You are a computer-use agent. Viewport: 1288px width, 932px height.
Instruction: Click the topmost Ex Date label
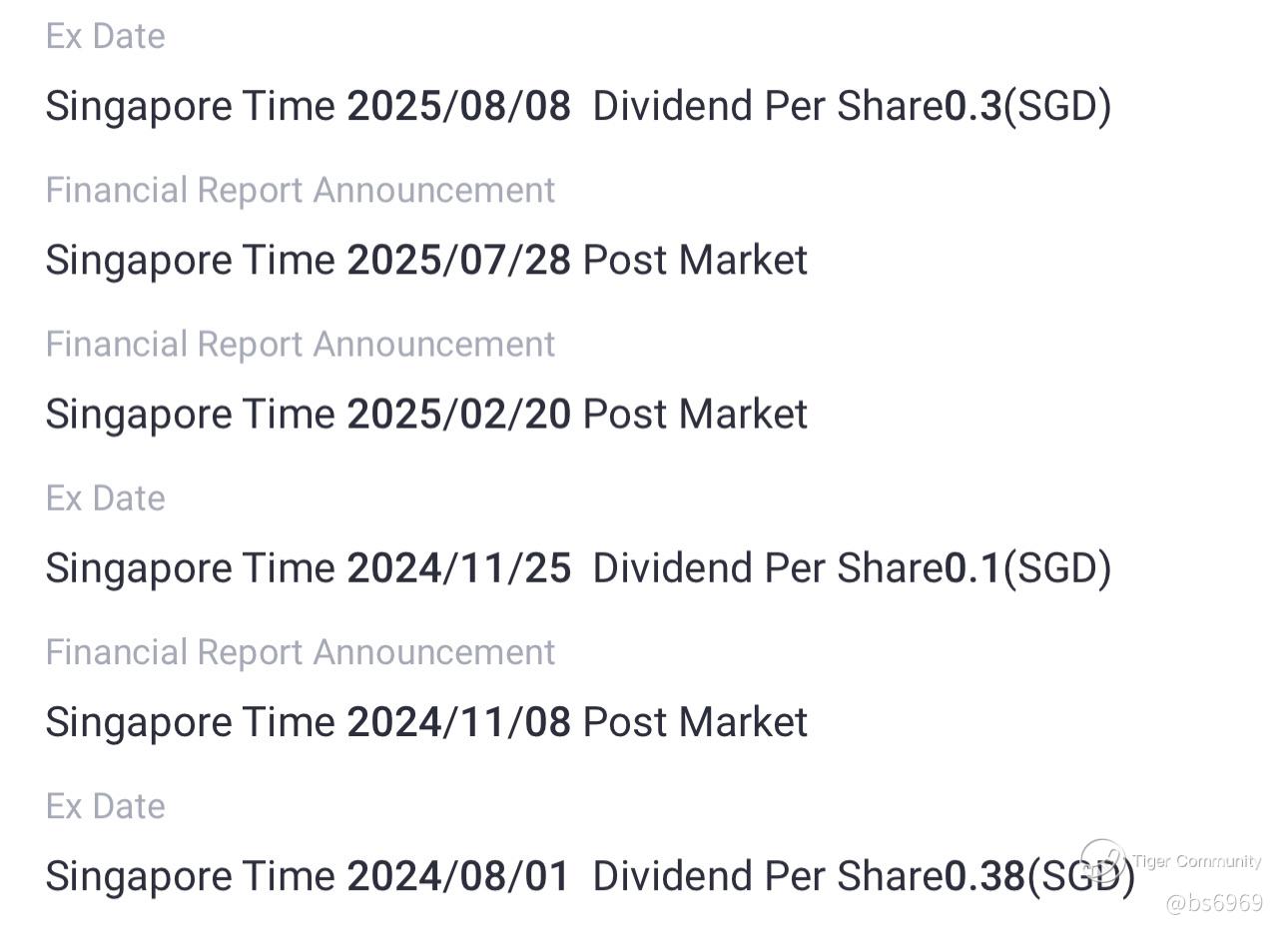pyautogui.click(x=106, y=36)
